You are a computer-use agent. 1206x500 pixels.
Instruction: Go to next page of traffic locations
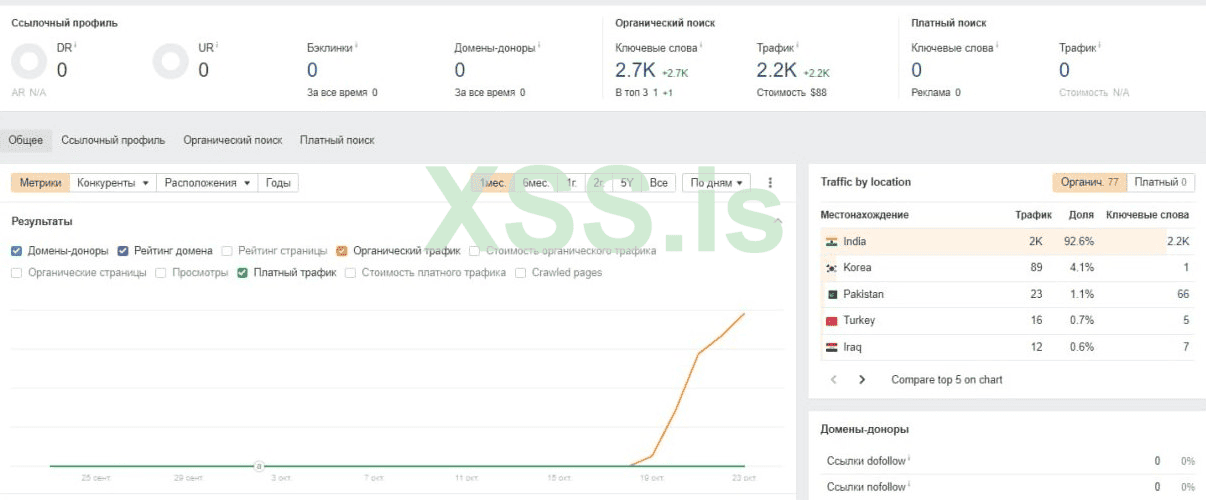click(862, 380)
